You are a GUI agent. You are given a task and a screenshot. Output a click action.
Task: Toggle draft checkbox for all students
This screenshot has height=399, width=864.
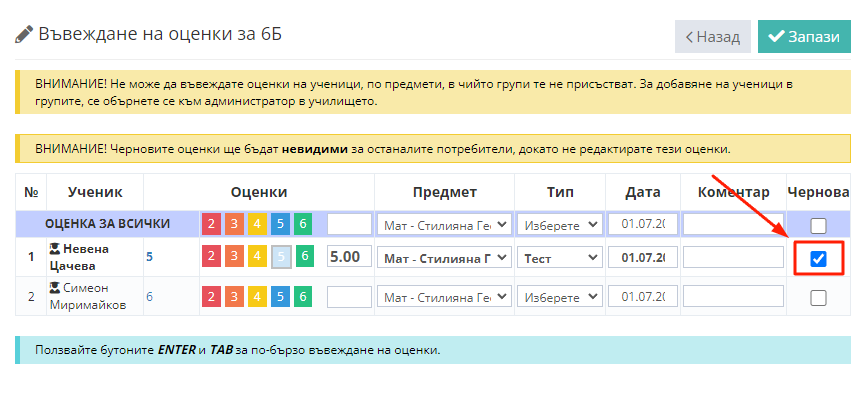pos(818,225)
